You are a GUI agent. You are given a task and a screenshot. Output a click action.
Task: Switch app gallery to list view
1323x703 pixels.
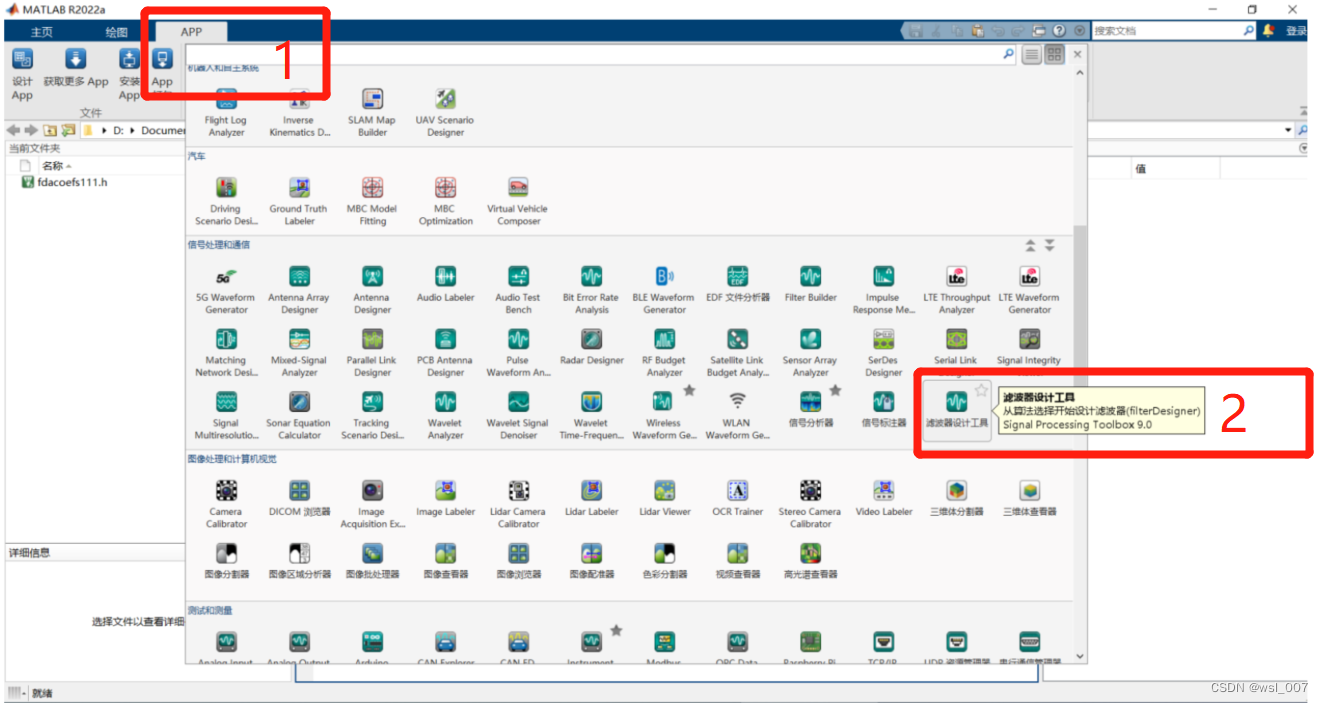point(1032,55)
